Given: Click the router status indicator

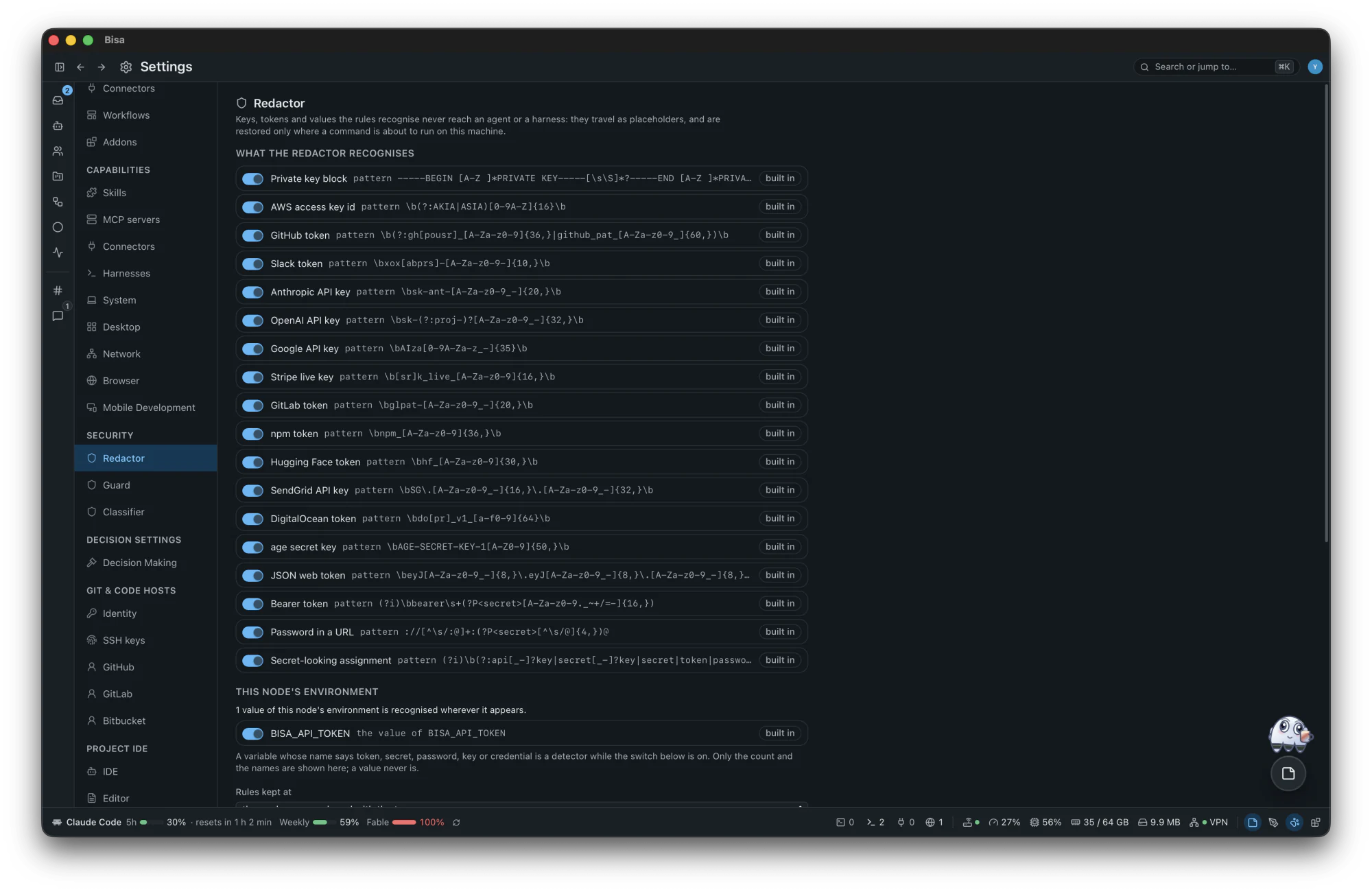Looking at the screenshot, I should point(971,823).
